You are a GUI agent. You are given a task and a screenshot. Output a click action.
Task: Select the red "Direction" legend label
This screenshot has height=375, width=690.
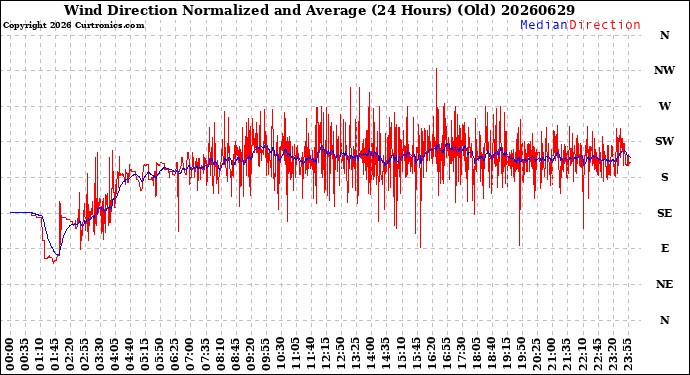coord(605,25)
